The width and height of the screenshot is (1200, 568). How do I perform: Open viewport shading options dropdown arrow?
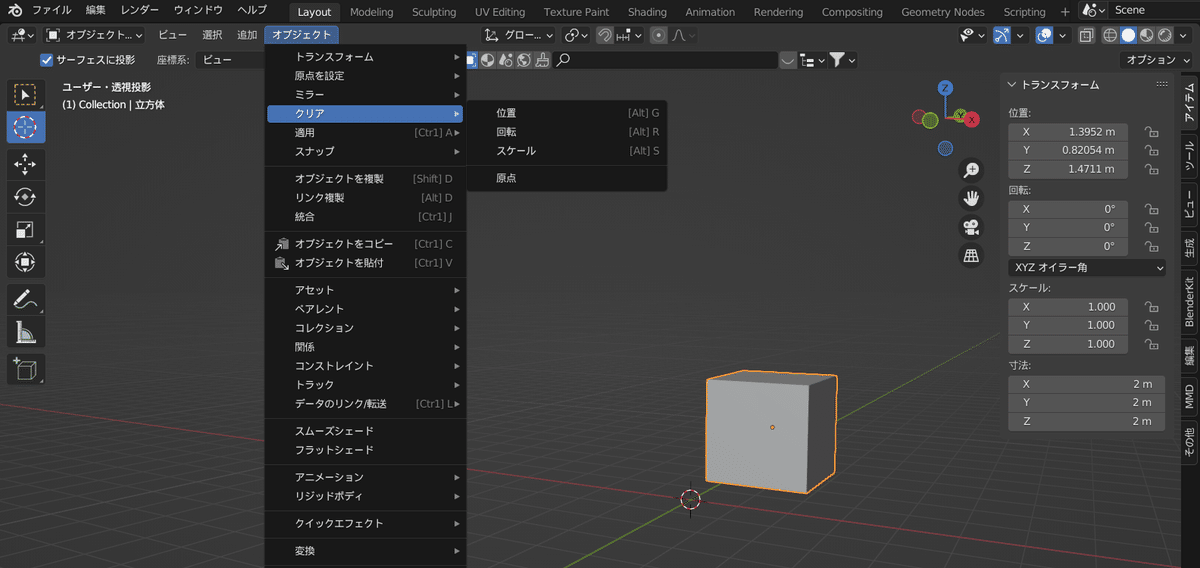pos(1185,35)
